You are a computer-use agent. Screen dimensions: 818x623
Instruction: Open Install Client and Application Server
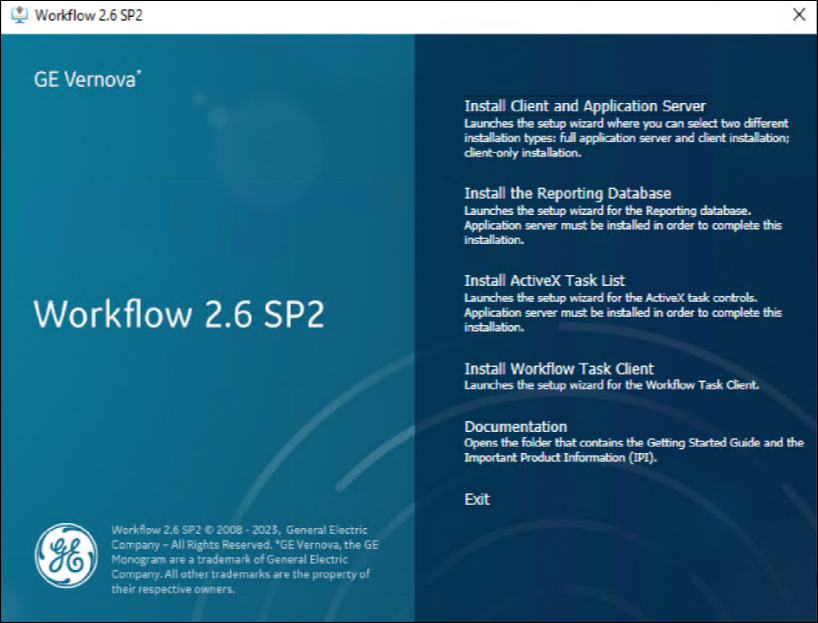[x=585, y=106]
